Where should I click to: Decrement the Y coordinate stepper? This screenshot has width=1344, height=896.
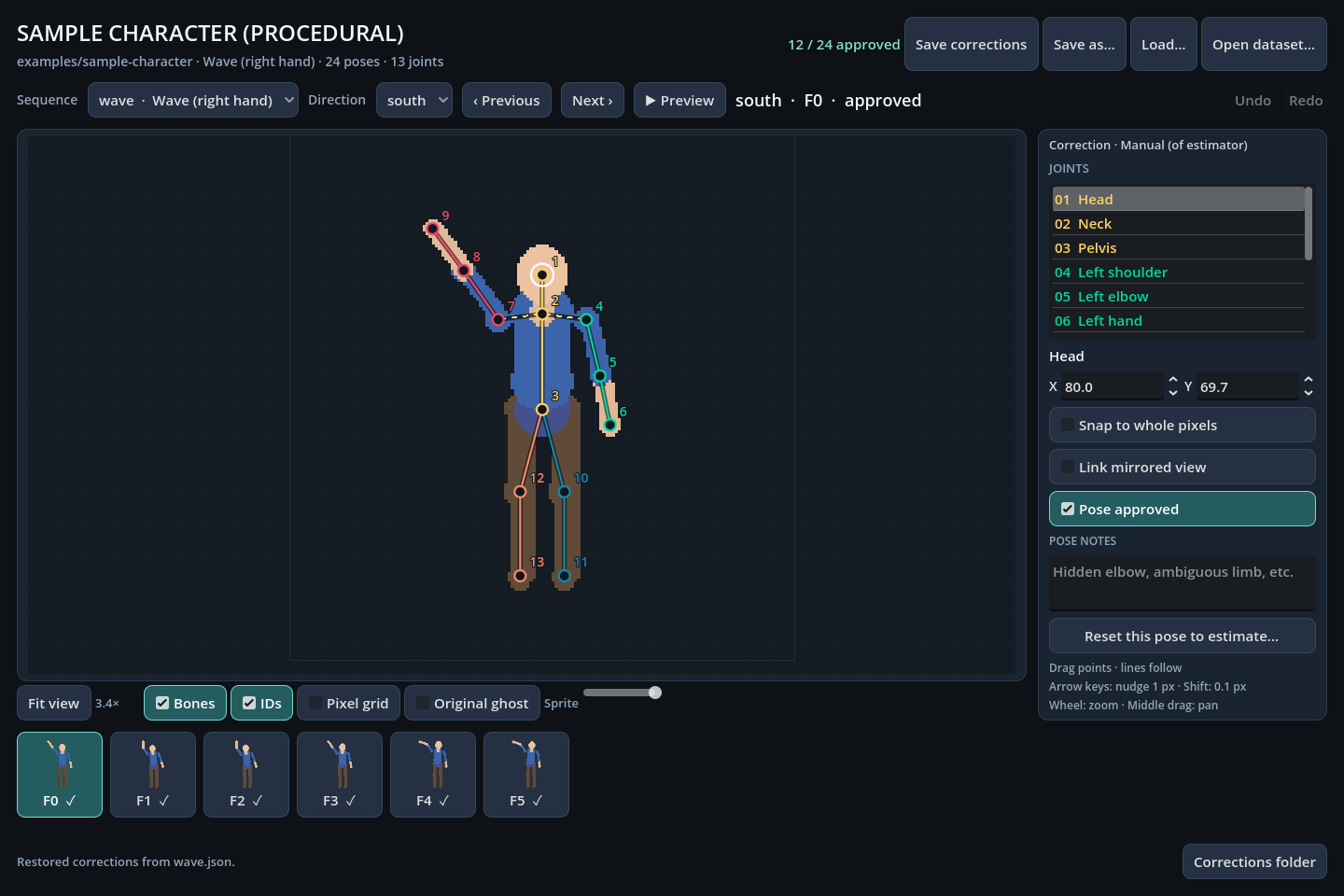point(1309,393)
